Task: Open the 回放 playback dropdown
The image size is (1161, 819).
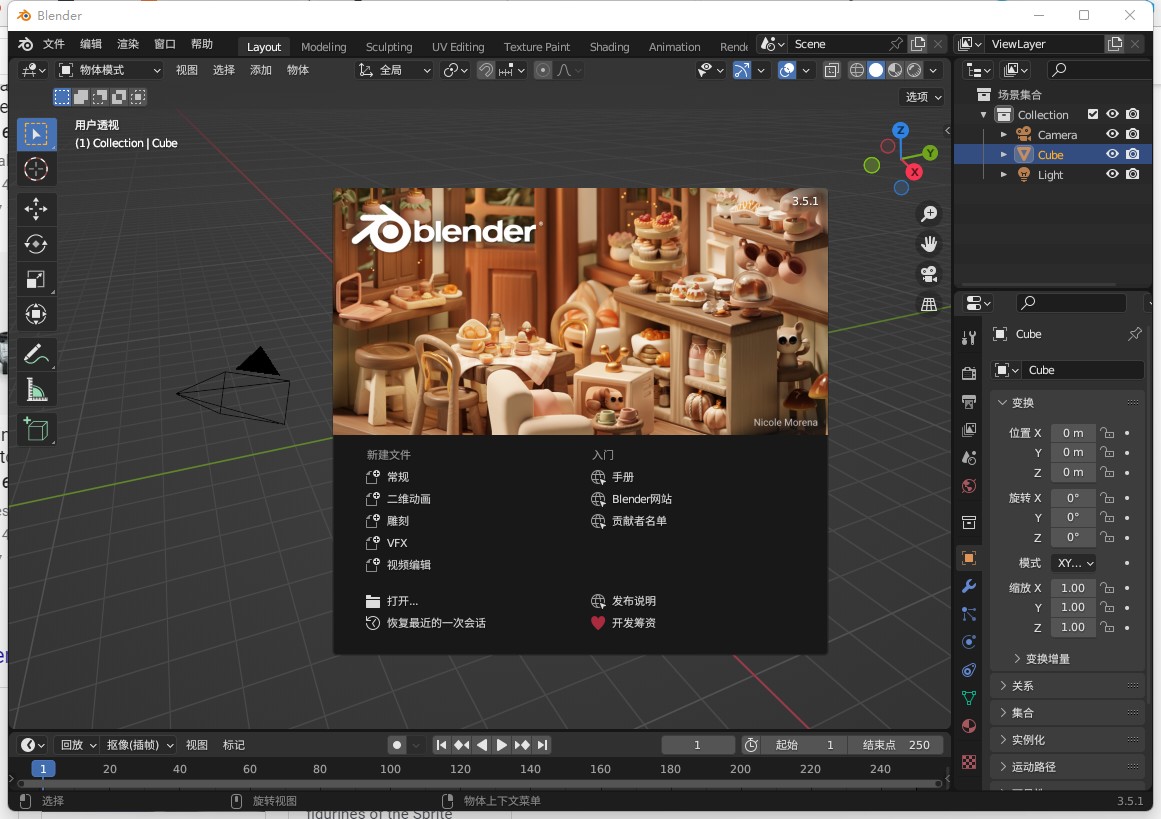Action: [x=78, y=745]
